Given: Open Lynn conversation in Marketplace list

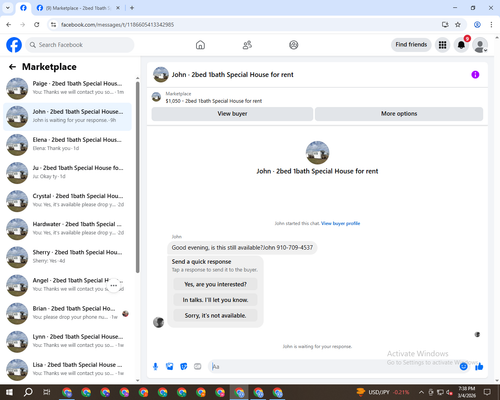Looking at the screenshot, I should [x=67, y=342].
